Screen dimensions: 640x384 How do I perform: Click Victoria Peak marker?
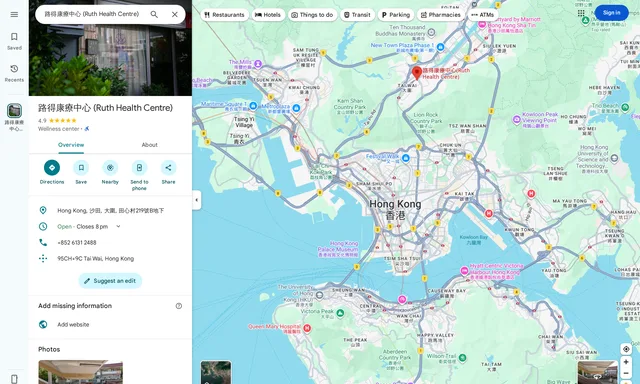pos(340,313)
